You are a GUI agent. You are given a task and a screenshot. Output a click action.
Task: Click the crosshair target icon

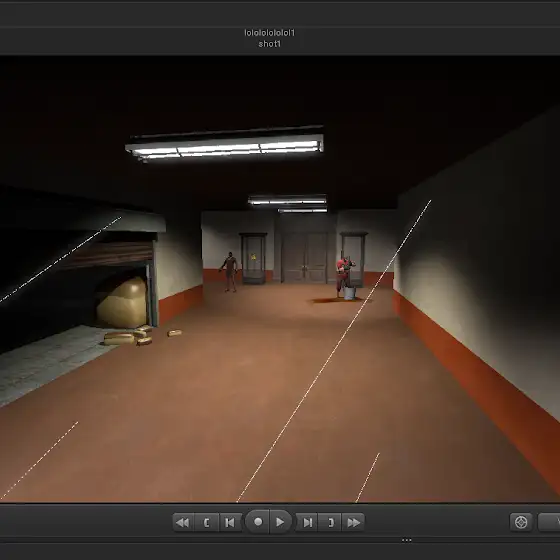tap(521, 522)
